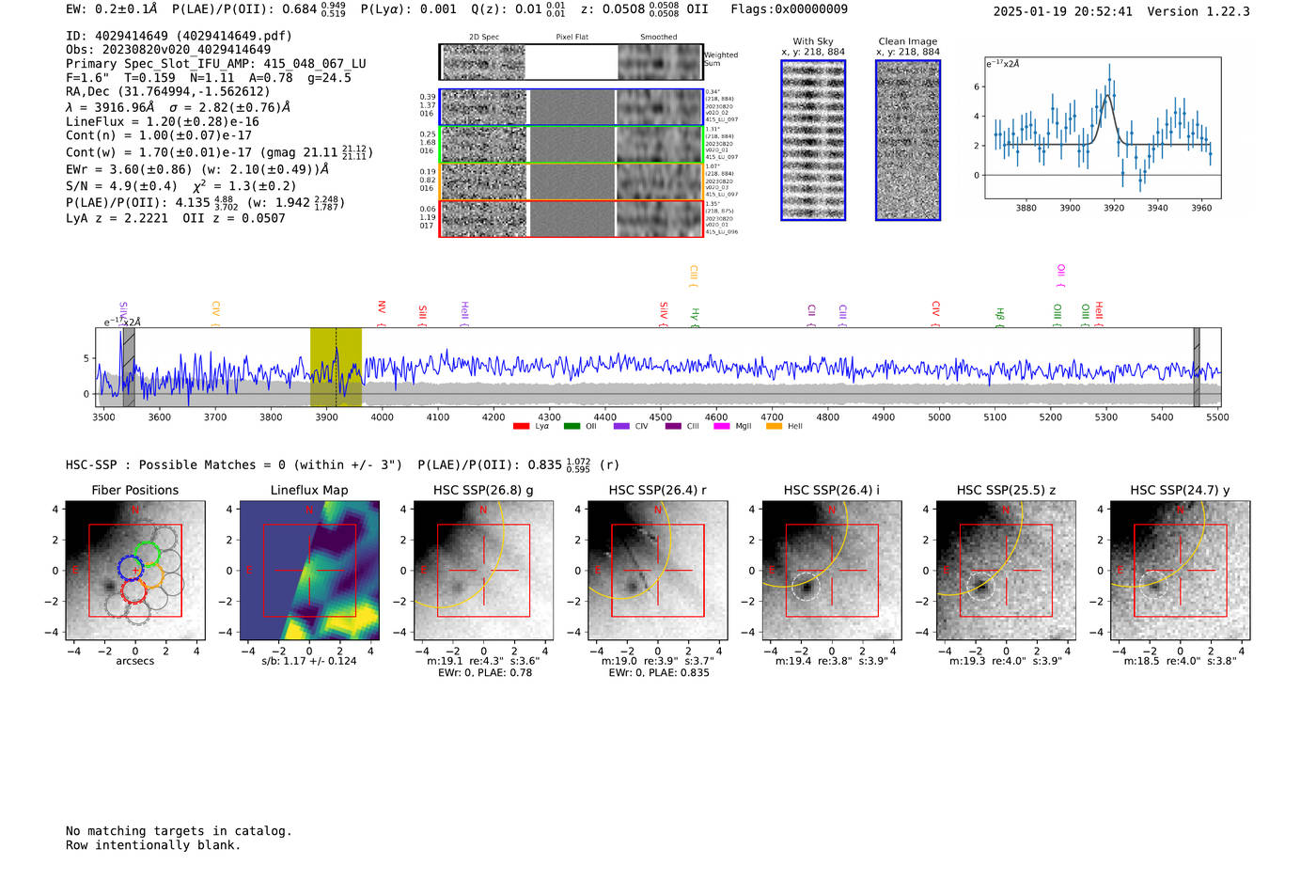Open the HSC SSP(25.5) z cutout

(1006, 570)
